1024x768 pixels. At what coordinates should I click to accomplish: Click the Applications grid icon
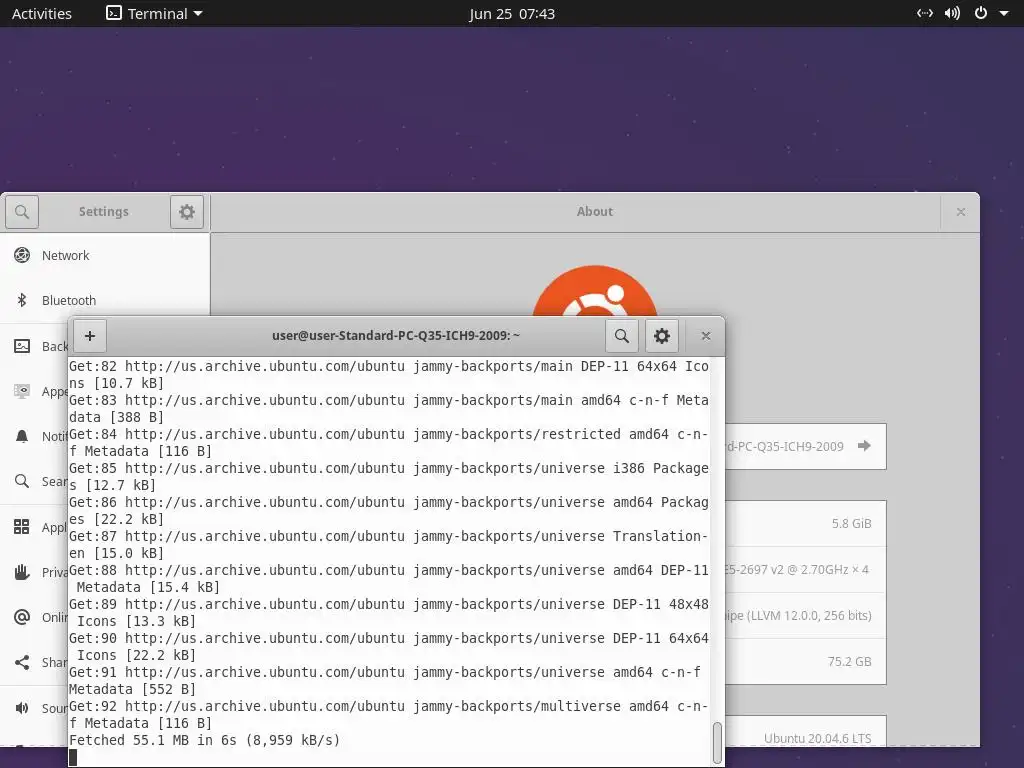pos(22,526)
